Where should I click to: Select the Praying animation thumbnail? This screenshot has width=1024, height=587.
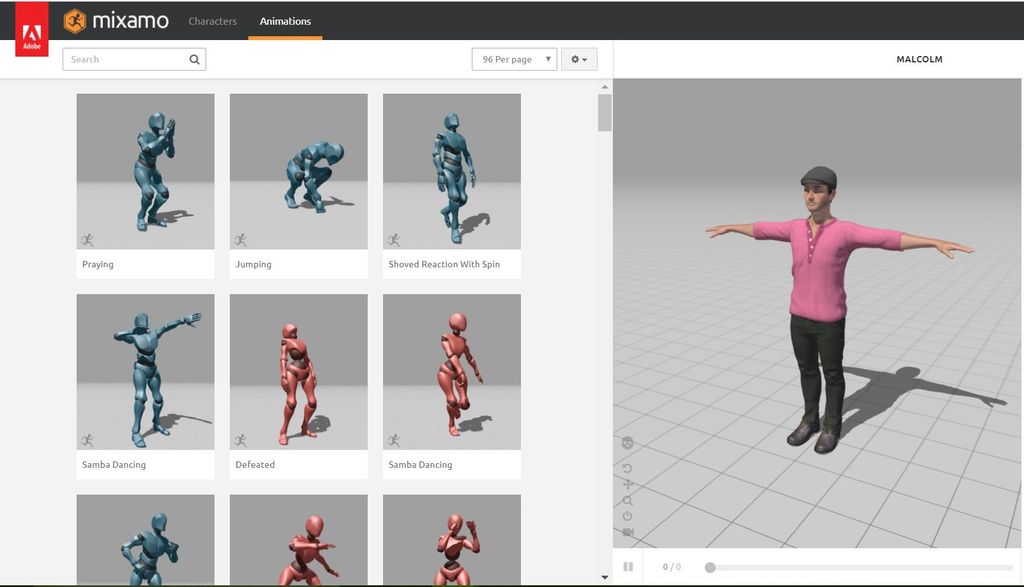(x=145, y=171)
